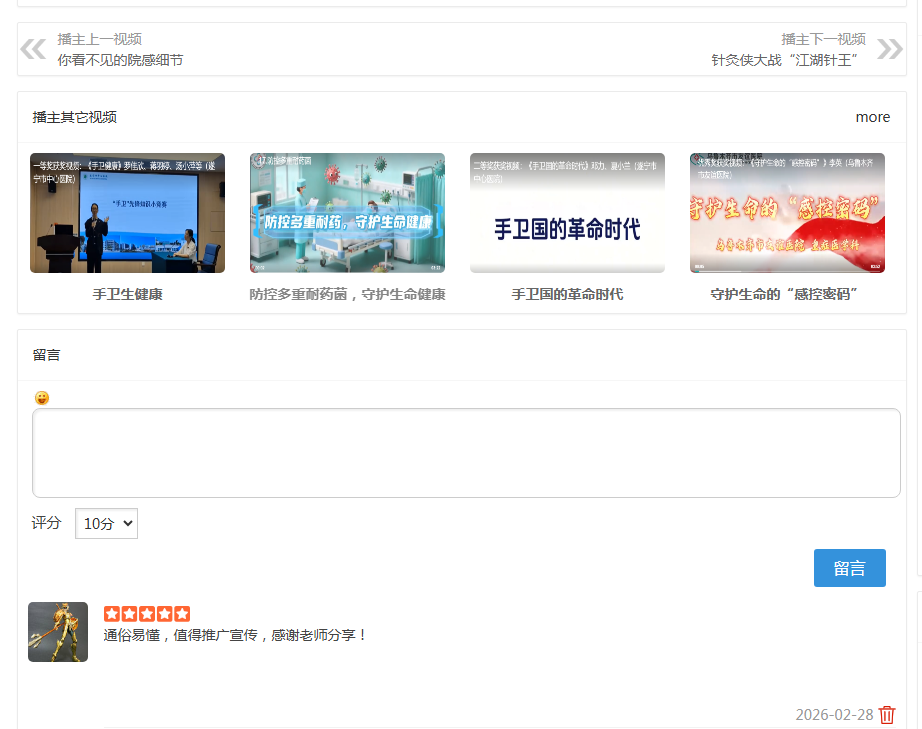
Task: Open the 防控多重耐药菌 video thumbnail
Action: click(x=347, y=213)
